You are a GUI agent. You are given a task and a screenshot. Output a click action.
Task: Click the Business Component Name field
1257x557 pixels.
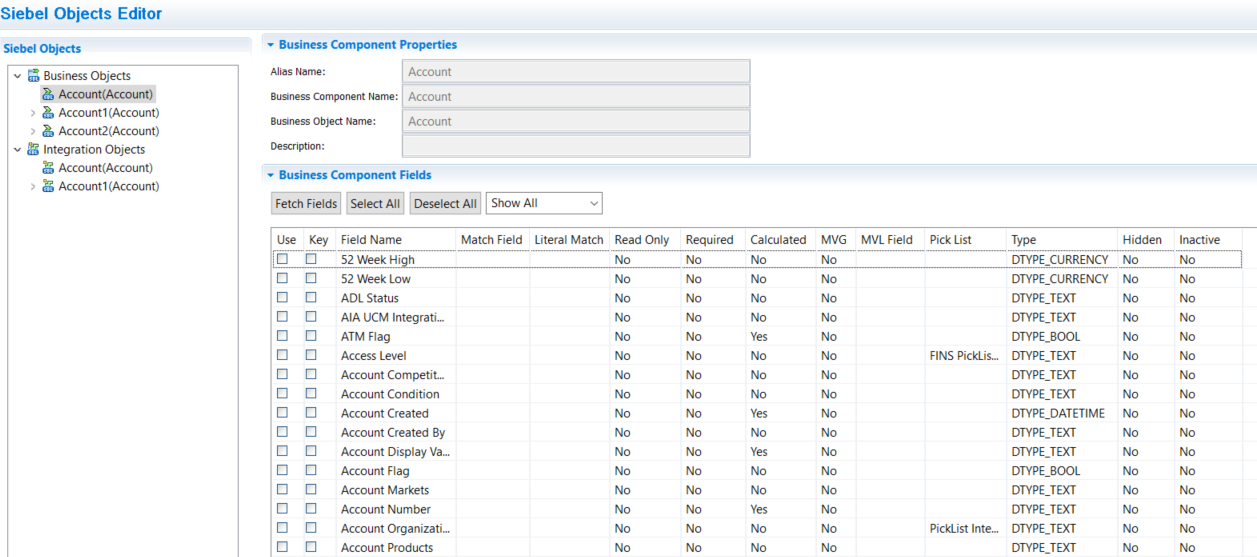(576, 97)
